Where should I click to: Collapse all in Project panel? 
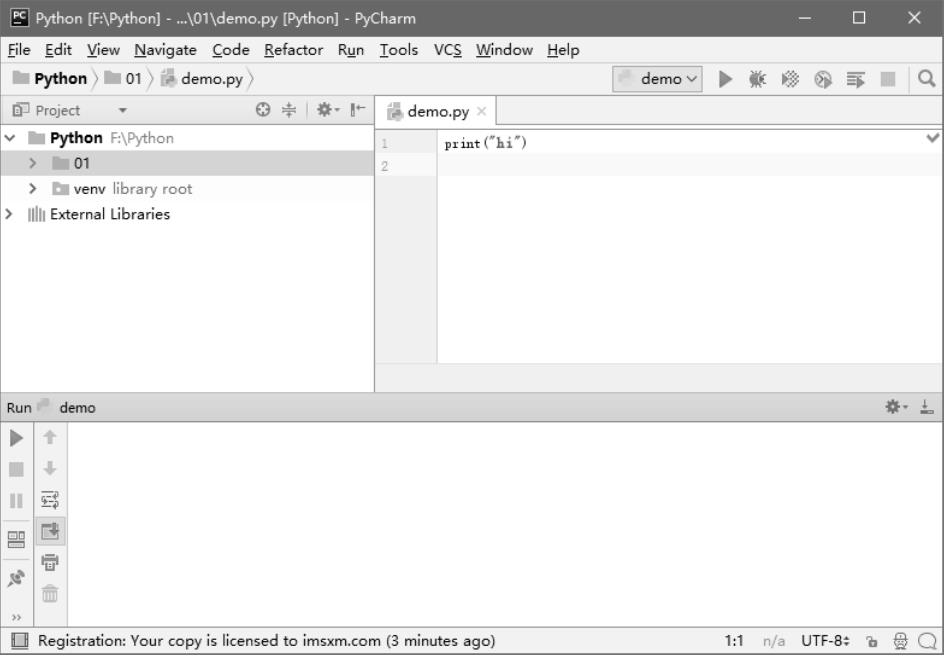click(289, 110)
